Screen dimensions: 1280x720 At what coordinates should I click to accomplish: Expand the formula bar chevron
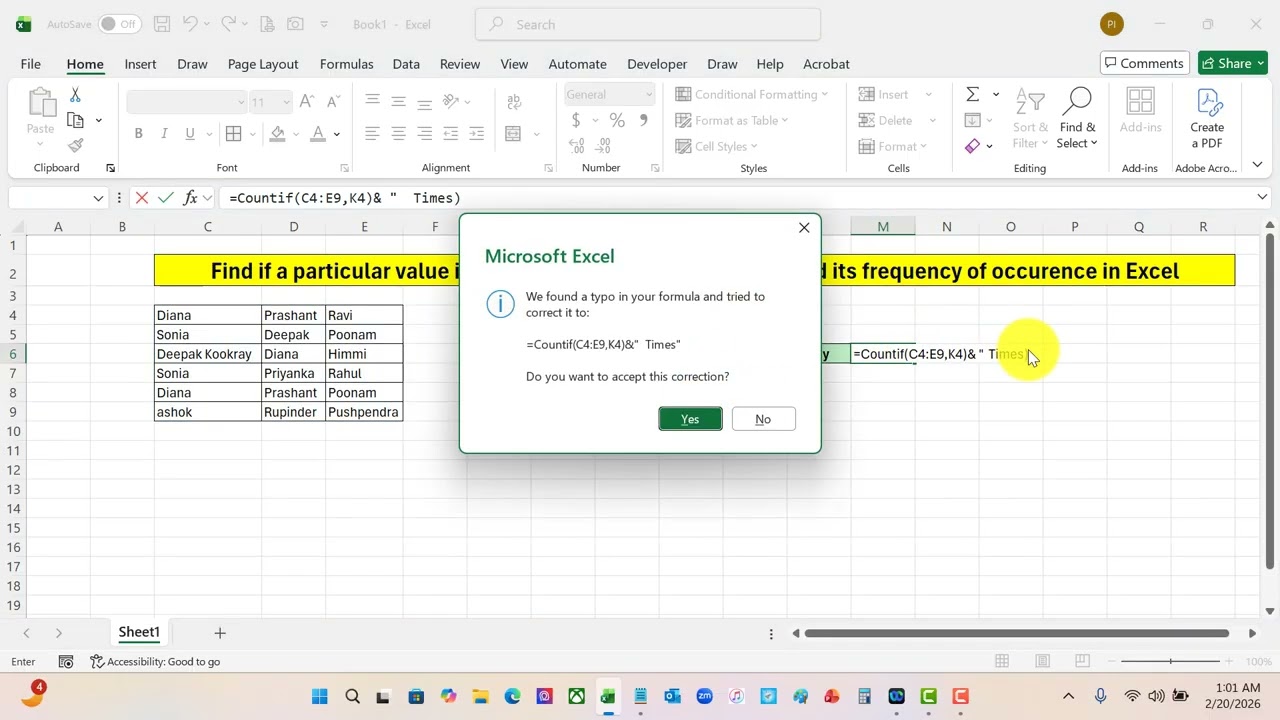click(x=1262, y=198)
